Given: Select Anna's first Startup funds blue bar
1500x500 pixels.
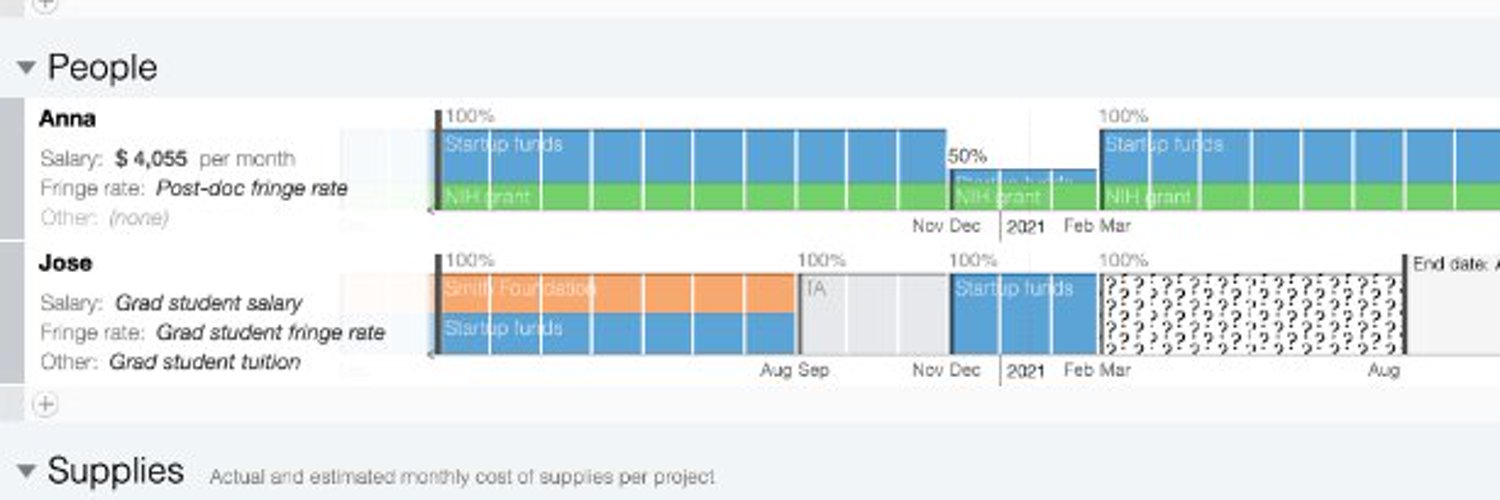Looking at the screenshot, I should click(692, 157).
